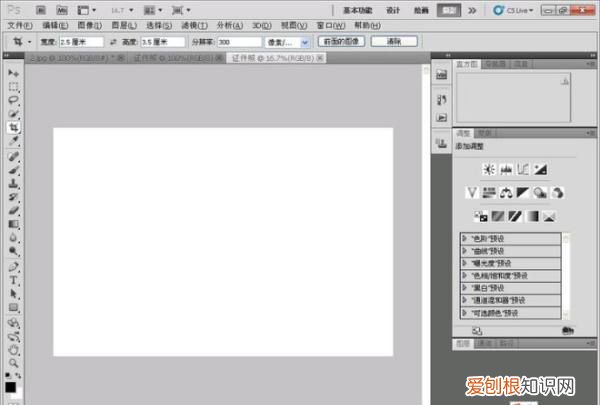The image size is (600, 405).
Task: Click the foreground color swatch
Action: [11, 386]
